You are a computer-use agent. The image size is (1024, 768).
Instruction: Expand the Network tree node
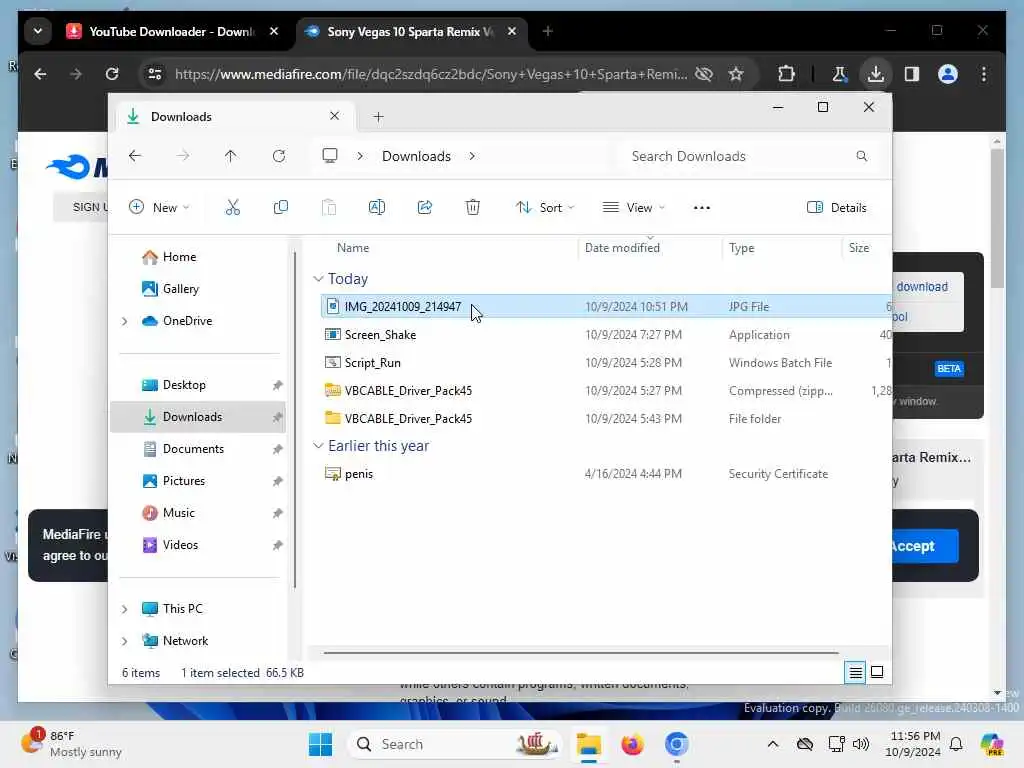125,641
